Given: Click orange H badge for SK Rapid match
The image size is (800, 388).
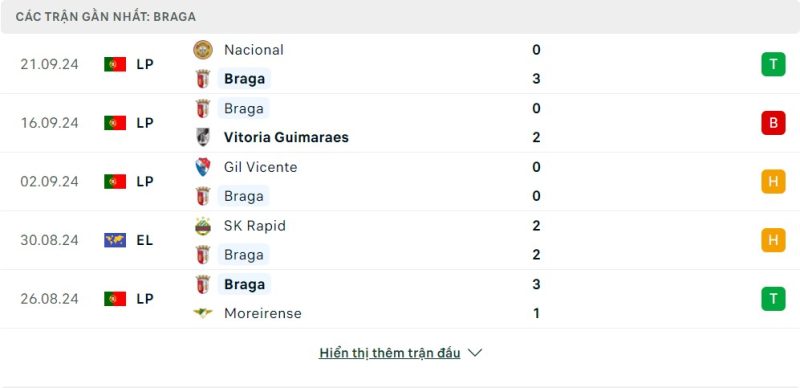Looking at the screenshot, I should click(x=773, y=240).
